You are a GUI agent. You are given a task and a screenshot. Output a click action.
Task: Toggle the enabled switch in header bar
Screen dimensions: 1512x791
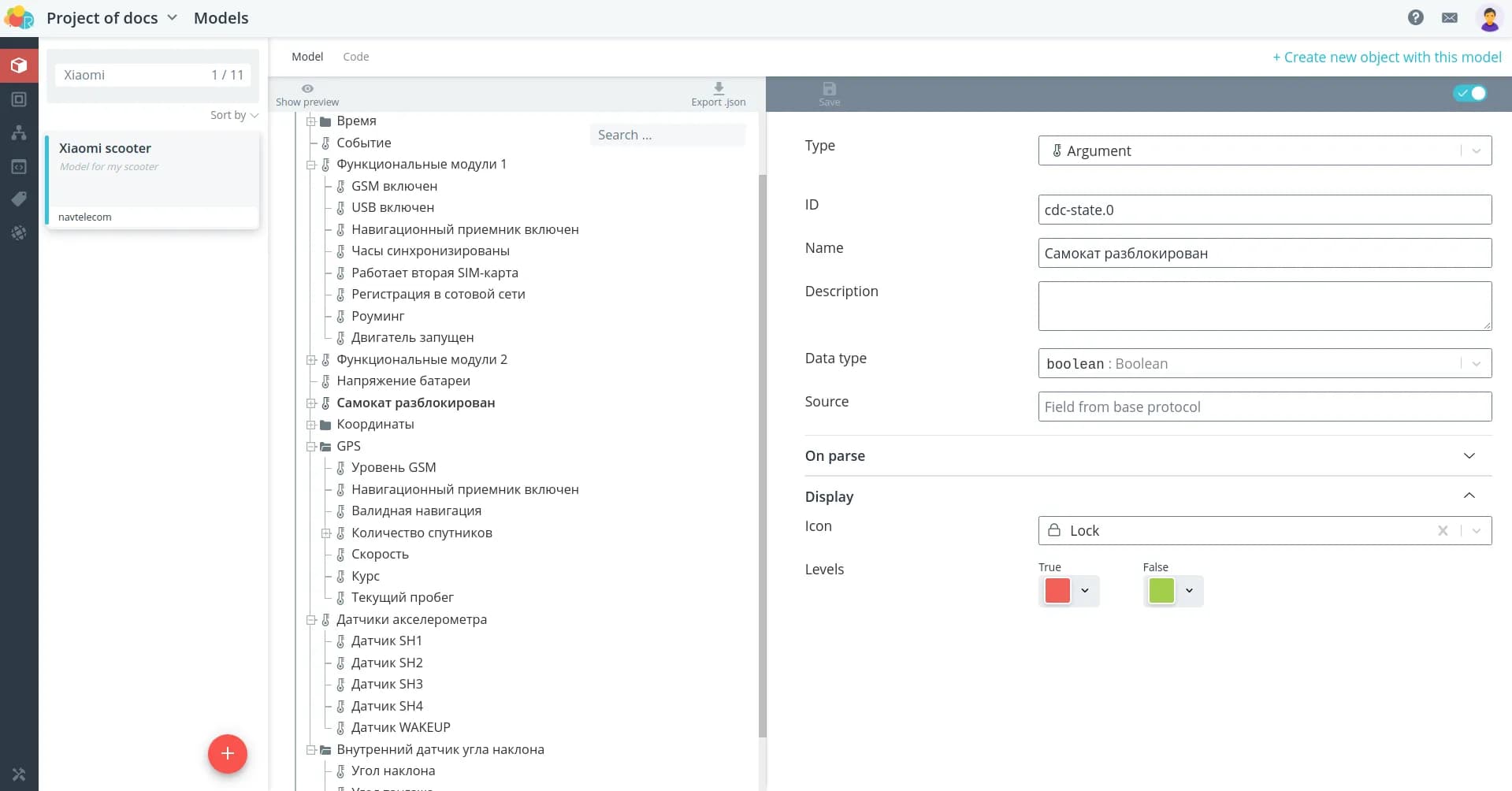(x=1469, y=93)
